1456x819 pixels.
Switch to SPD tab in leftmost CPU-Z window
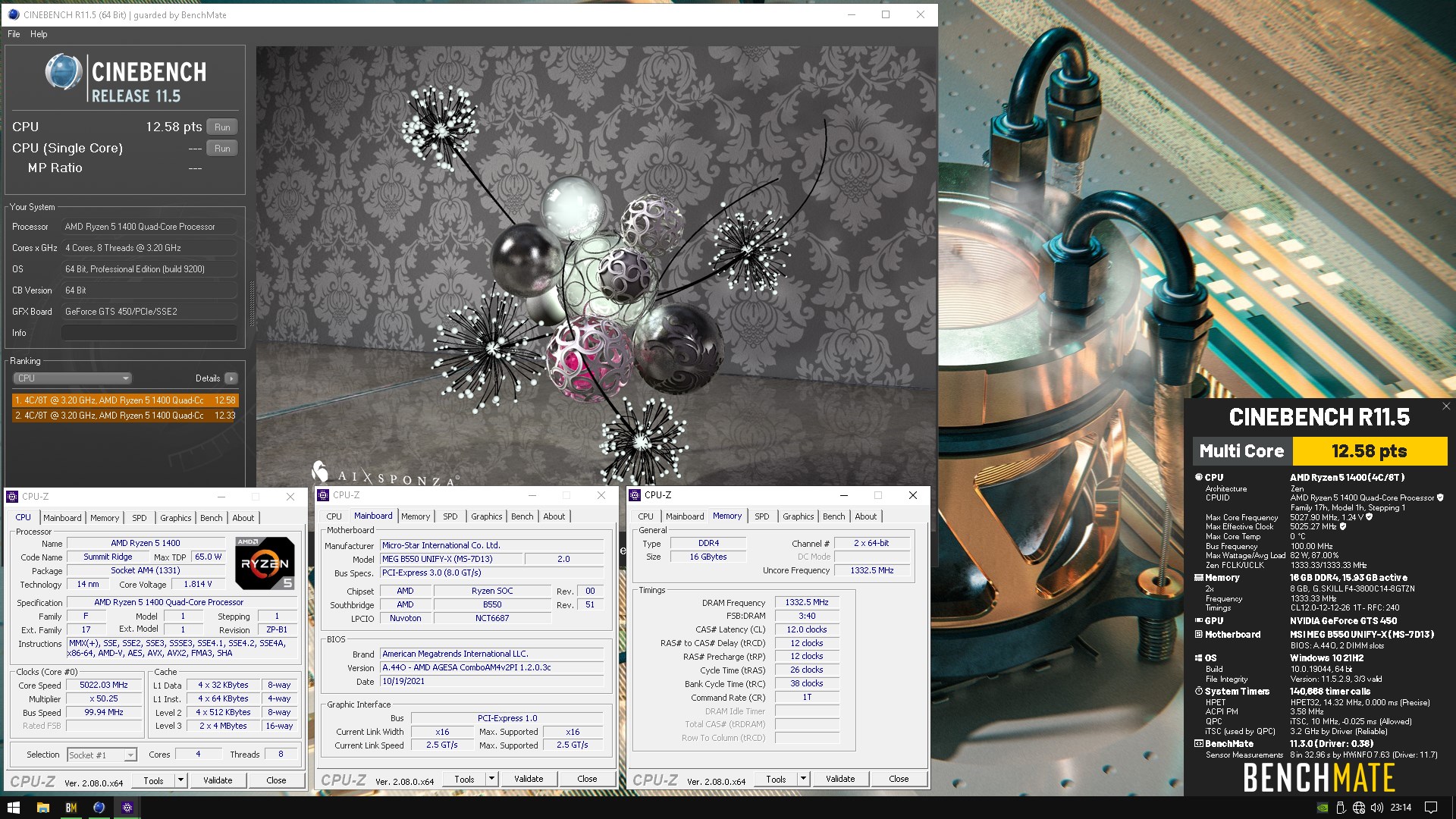pos(140,518)
